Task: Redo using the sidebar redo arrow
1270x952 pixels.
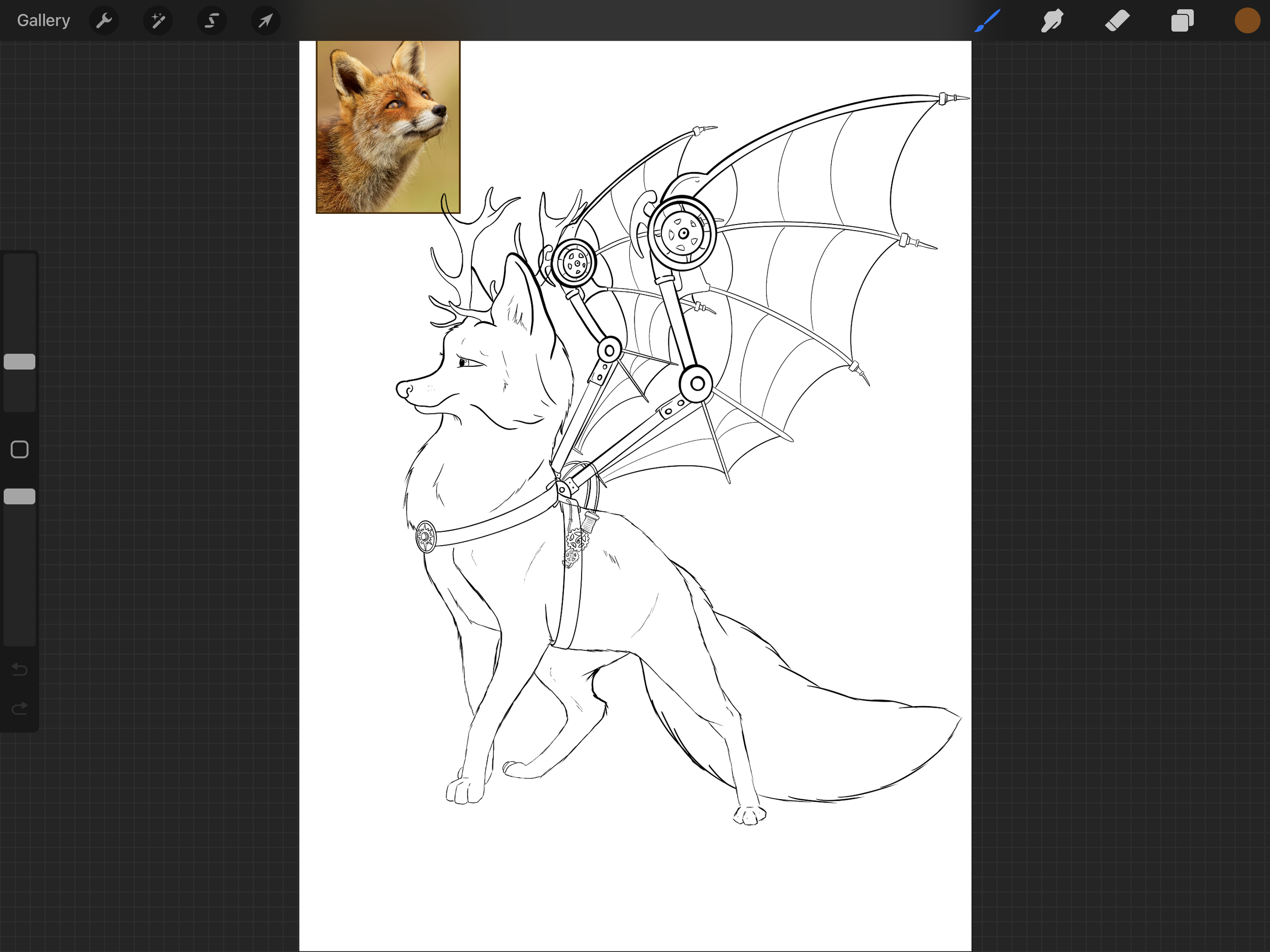Action: (x=19, y=708)
